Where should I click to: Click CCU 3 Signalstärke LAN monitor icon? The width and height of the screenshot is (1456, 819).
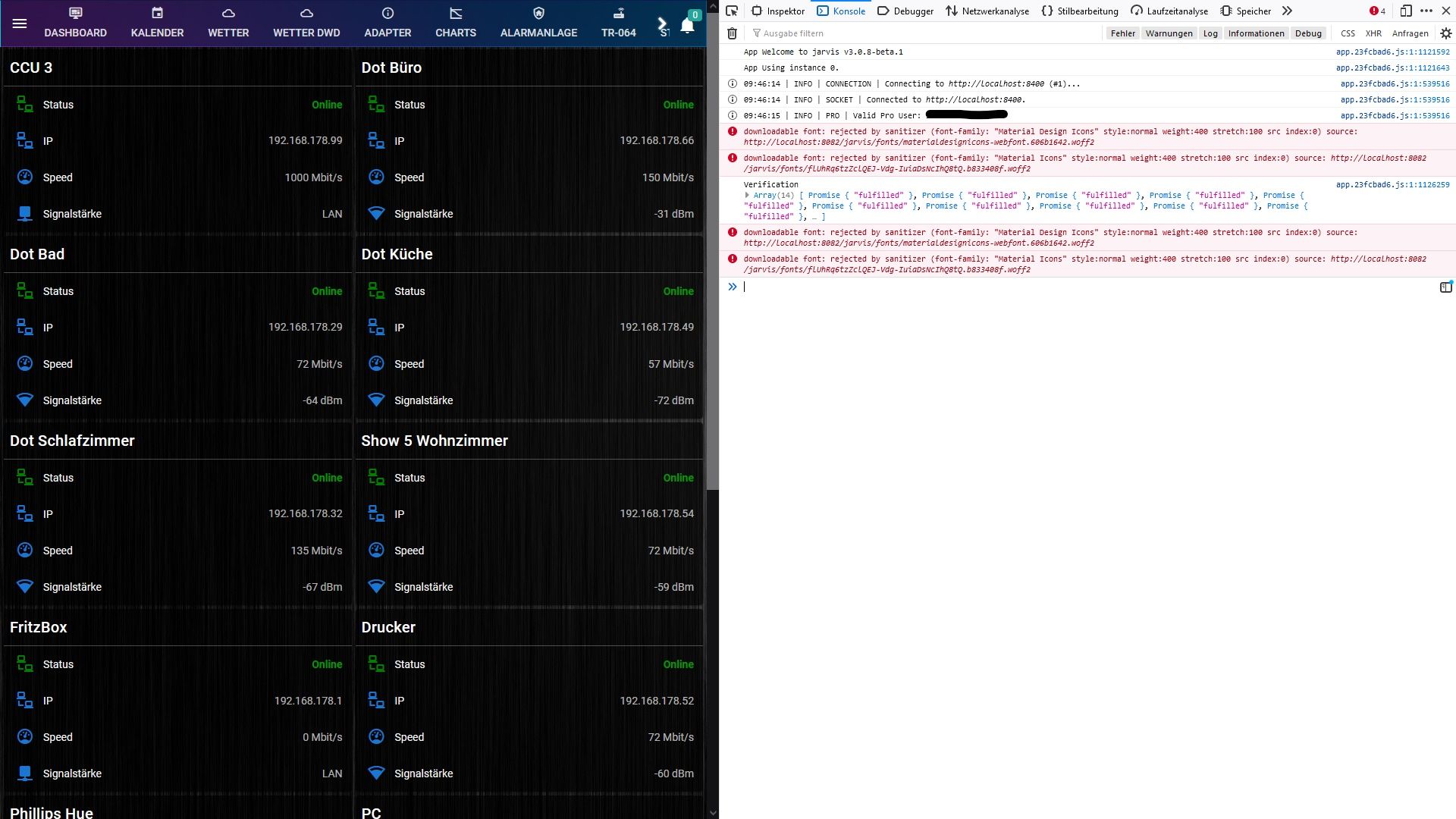pyautogui.click(x=25, y=214)
